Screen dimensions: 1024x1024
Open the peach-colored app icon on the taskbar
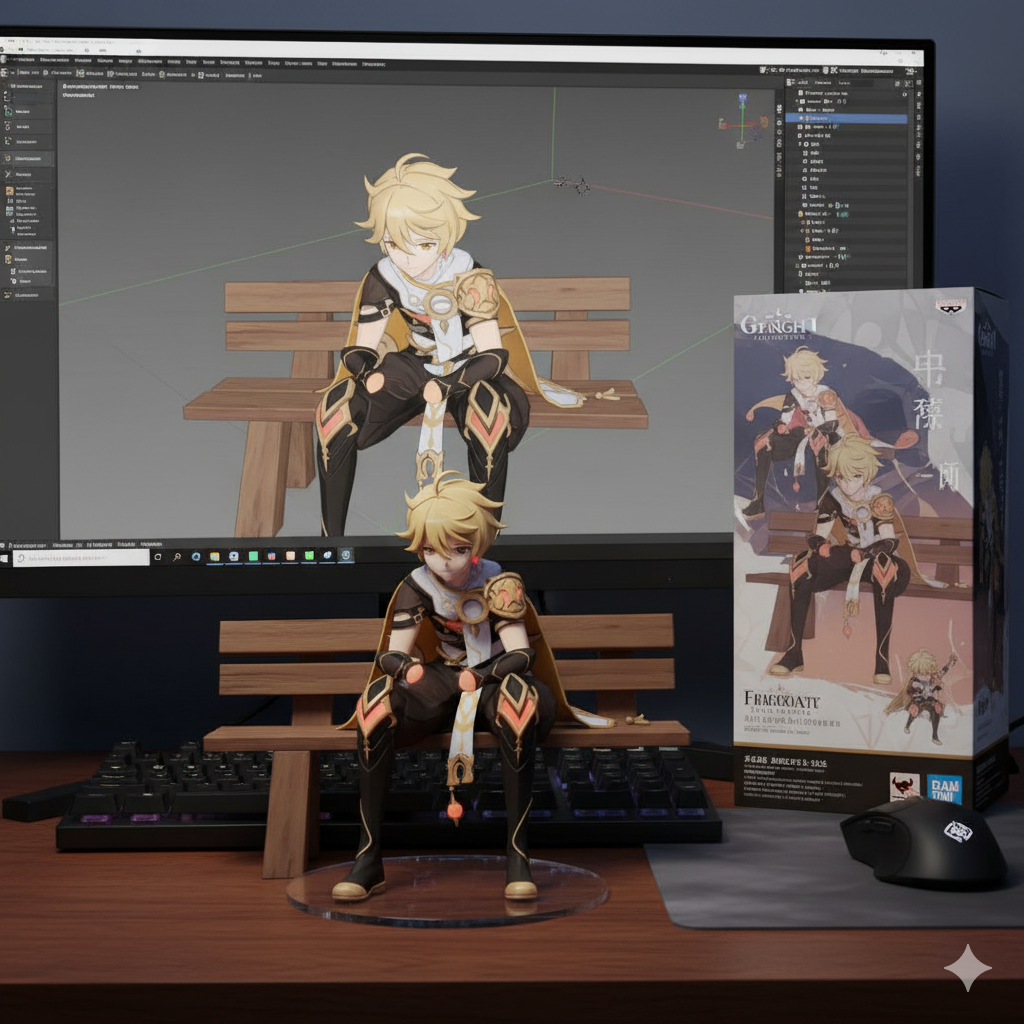click(x=291, y=556)
